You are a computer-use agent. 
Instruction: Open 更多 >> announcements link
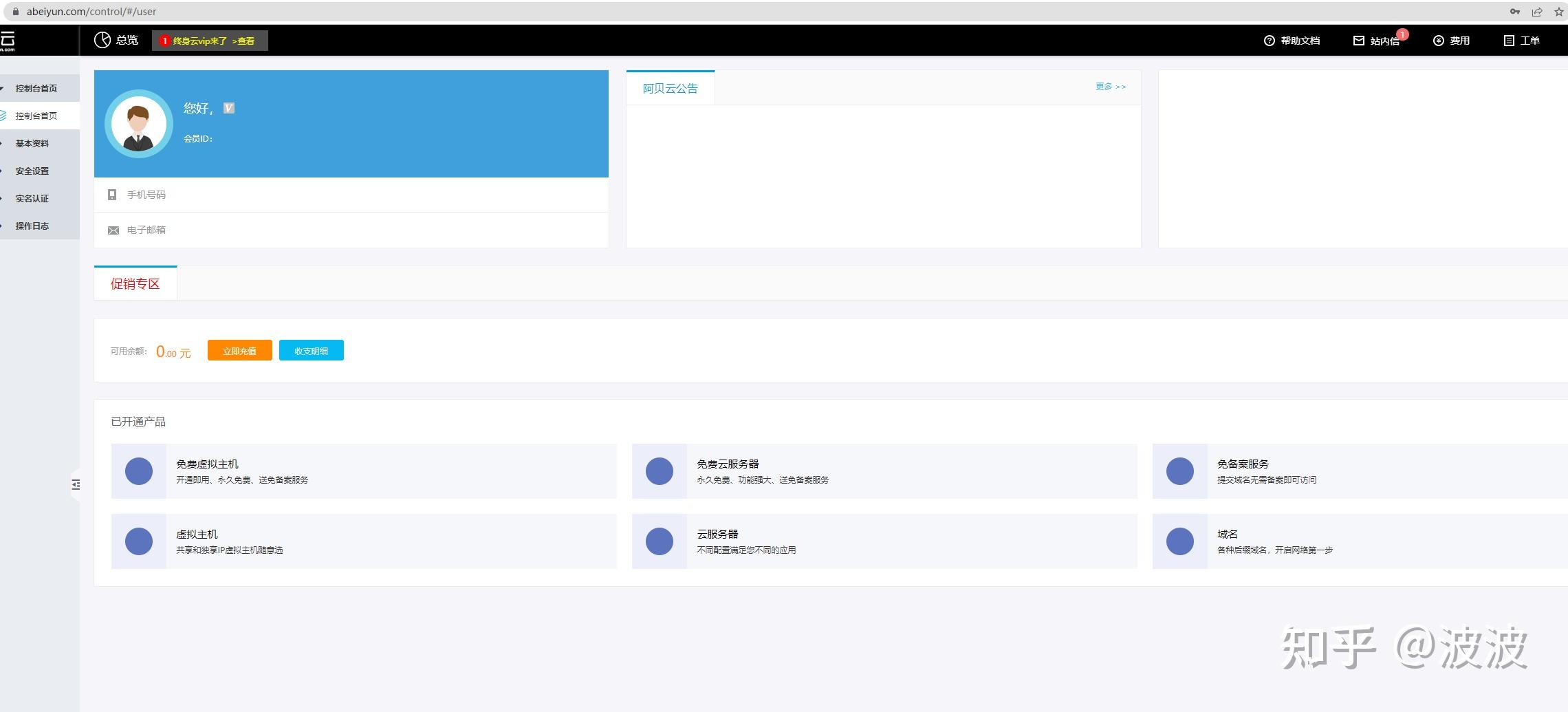[x=1111, y=87]
